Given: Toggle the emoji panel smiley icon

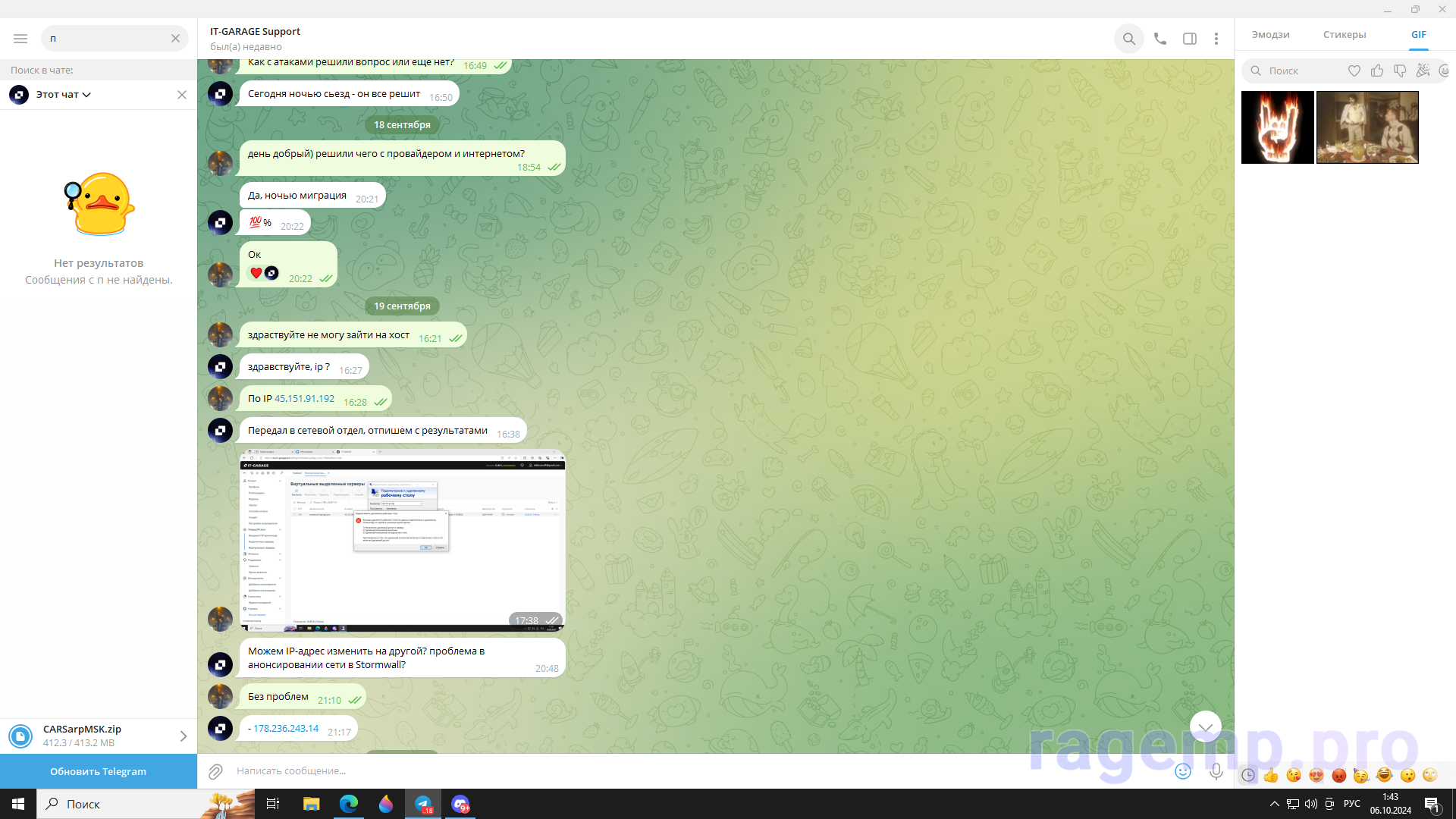Looking at the screenshot, I should pos(1182,771).
